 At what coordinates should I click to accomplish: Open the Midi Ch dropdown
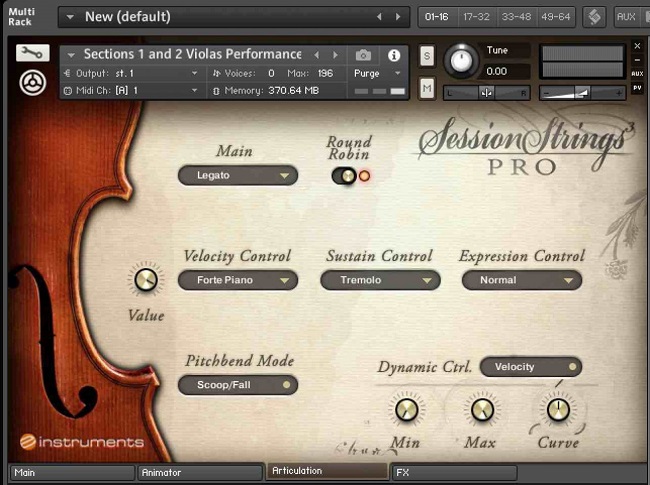(x=132, y=90)
